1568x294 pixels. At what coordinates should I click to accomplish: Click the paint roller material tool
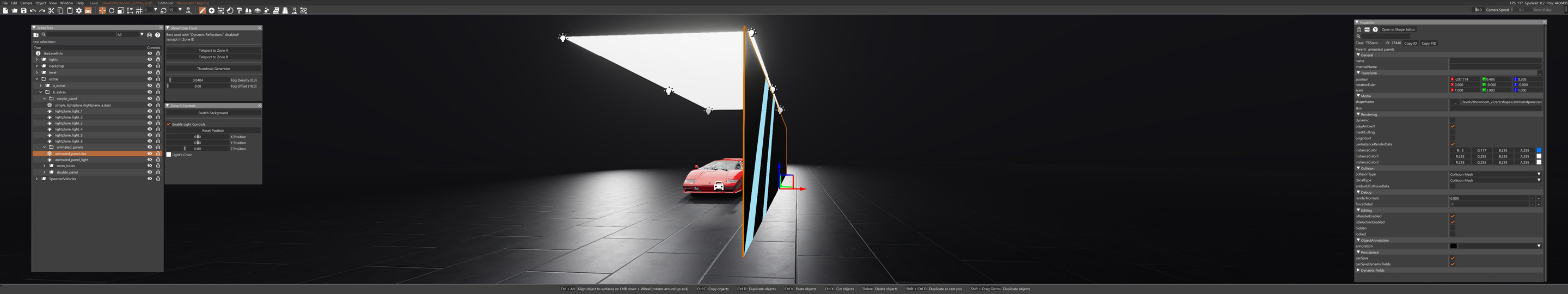tap(238, 10)
